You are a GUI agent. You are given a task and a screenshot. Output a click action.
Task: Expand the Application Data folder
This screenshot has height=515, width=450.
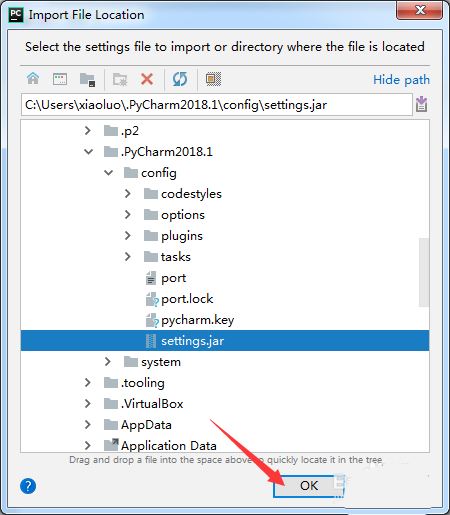tap(88, 445)
